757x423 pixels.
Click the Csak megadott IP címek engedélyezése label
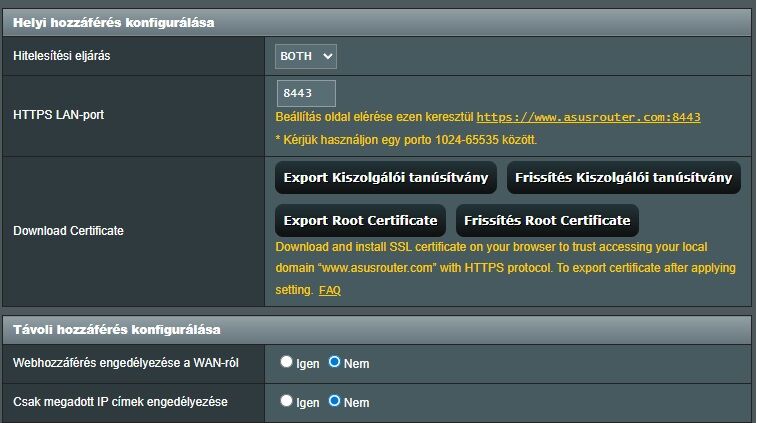(120, 402)
